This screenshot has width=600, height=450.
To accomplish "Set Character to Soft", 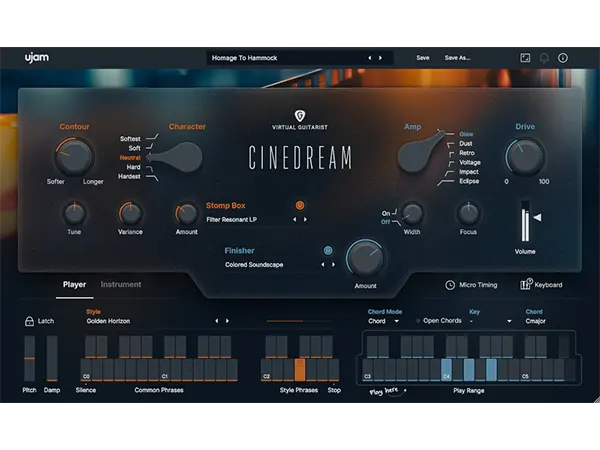I will pos(134,148).
